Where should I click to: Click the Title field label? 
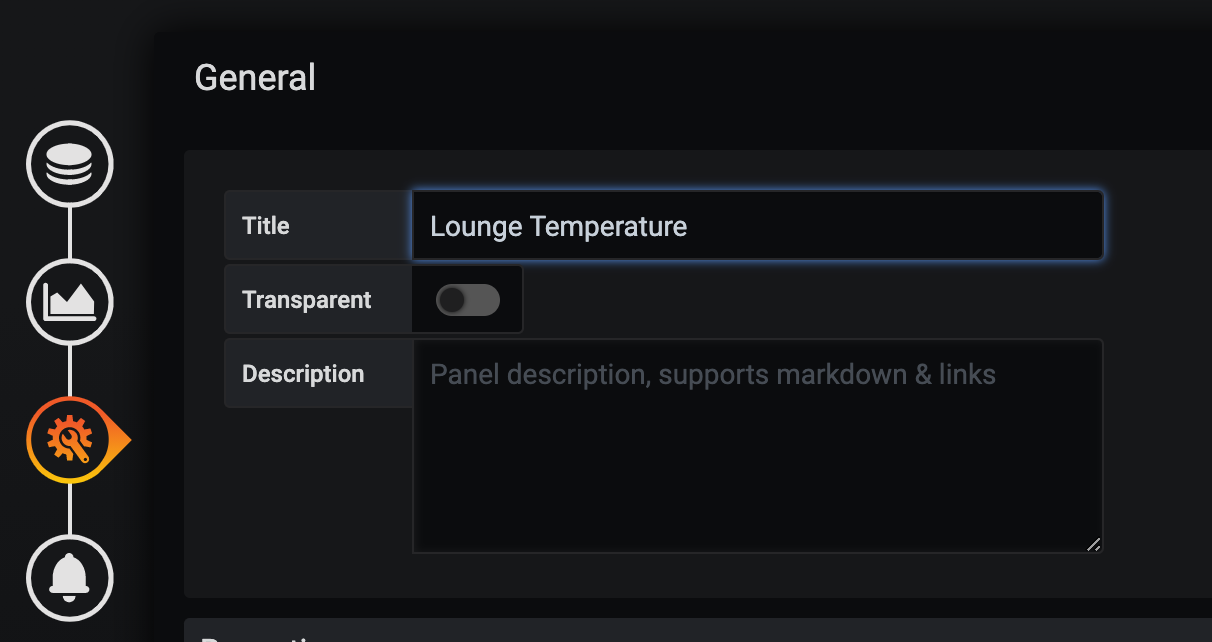(266, 226)
